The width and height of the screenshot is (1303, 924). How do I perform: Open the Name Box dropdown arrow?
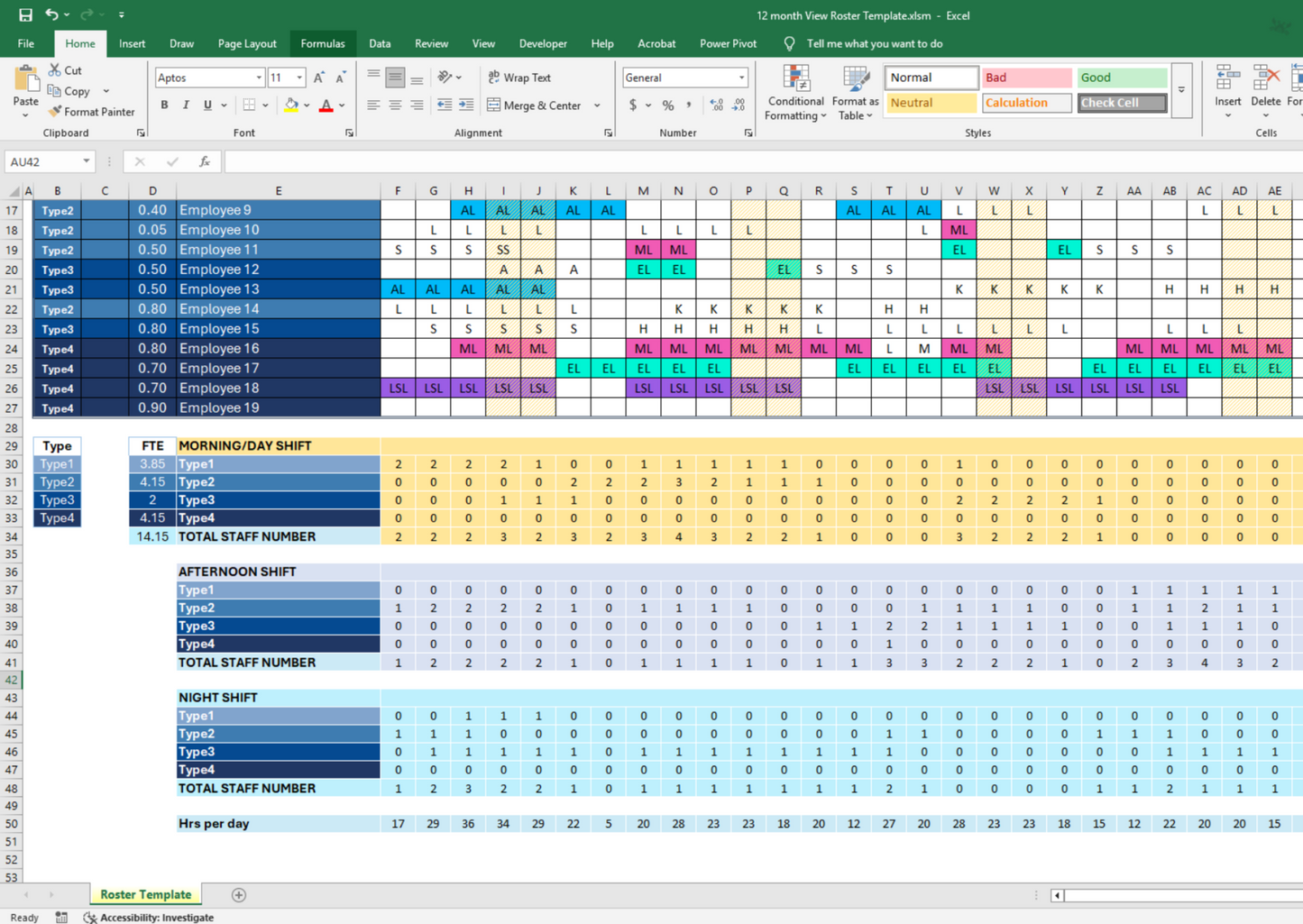click(87, 161)
